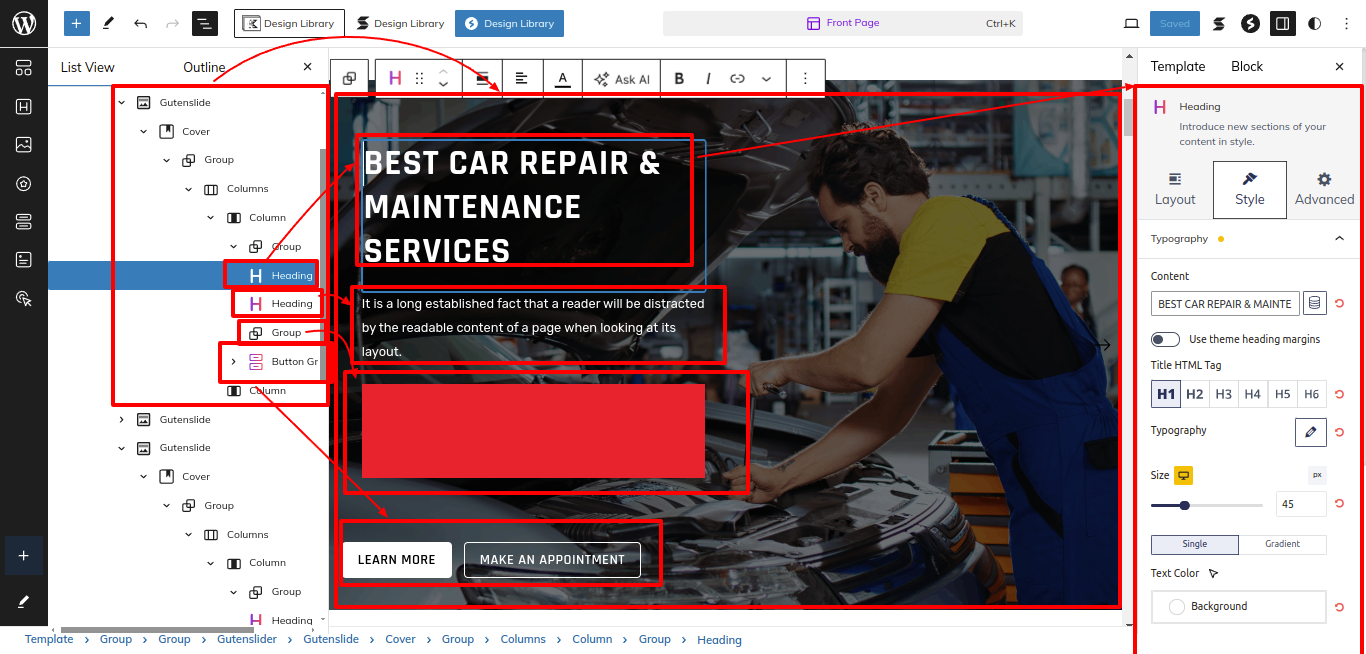Collapse the third Gutenslide tree item
Image resolution: width=1366 pixels, height=654 pixels.
122,447
